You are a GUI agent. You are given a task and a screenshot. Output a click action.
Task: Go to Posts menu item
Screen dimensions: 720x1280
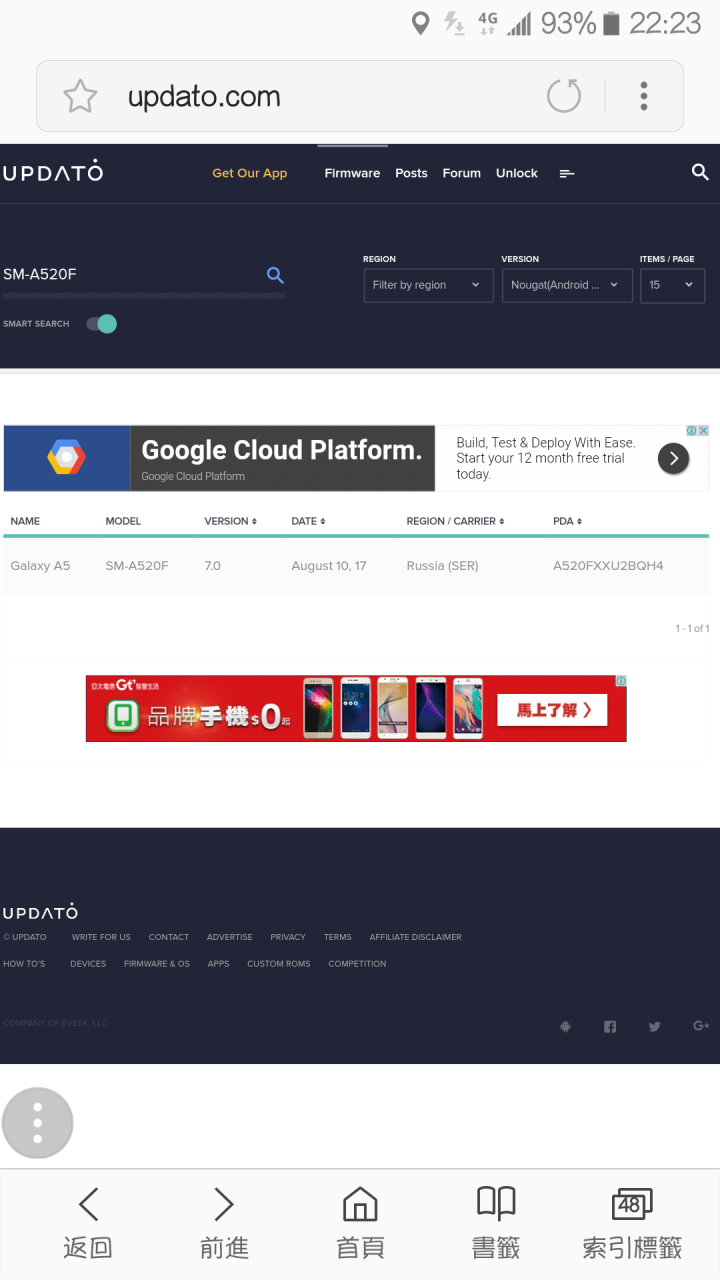click(411, 173)
